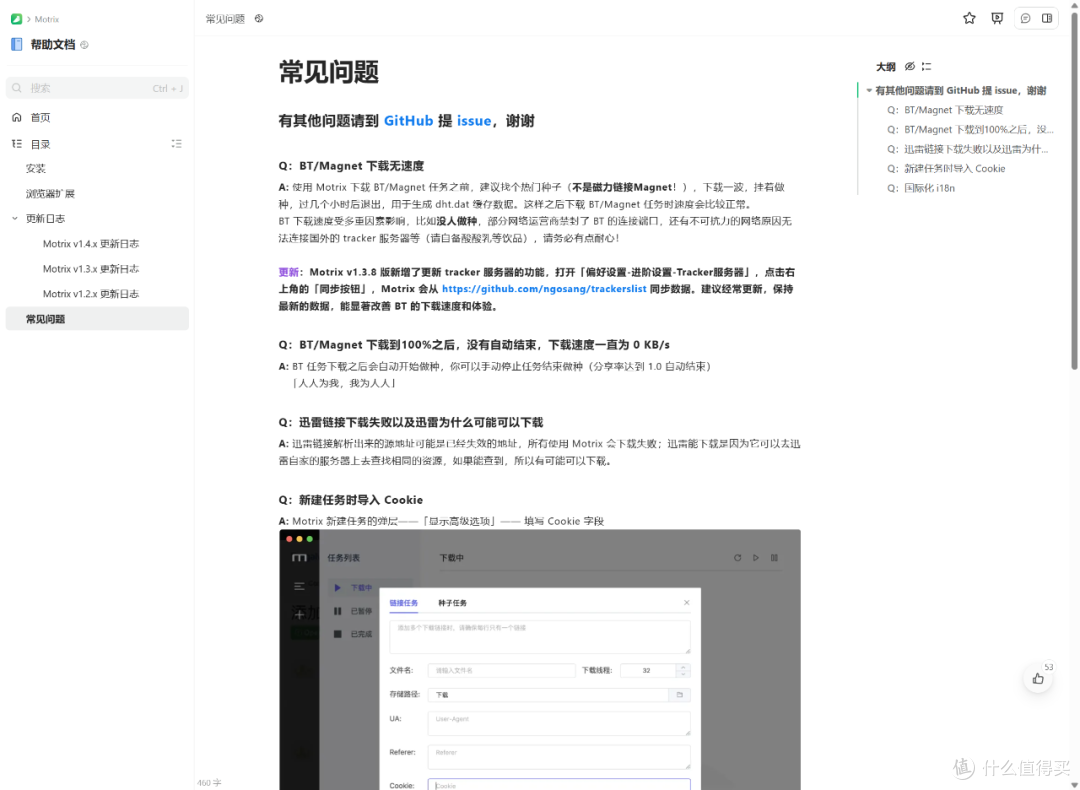The height and width of the screenshot is (790, 1080).
Task: Jump to outline heading 有其他问题请到 GitHub
Action: 961,90
